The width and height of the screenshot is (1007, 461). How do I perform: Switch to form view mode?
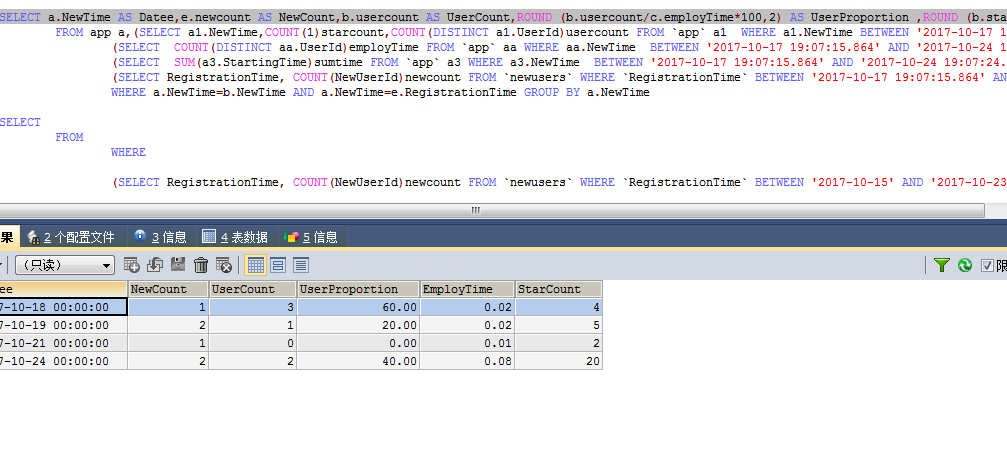[278, 265]
